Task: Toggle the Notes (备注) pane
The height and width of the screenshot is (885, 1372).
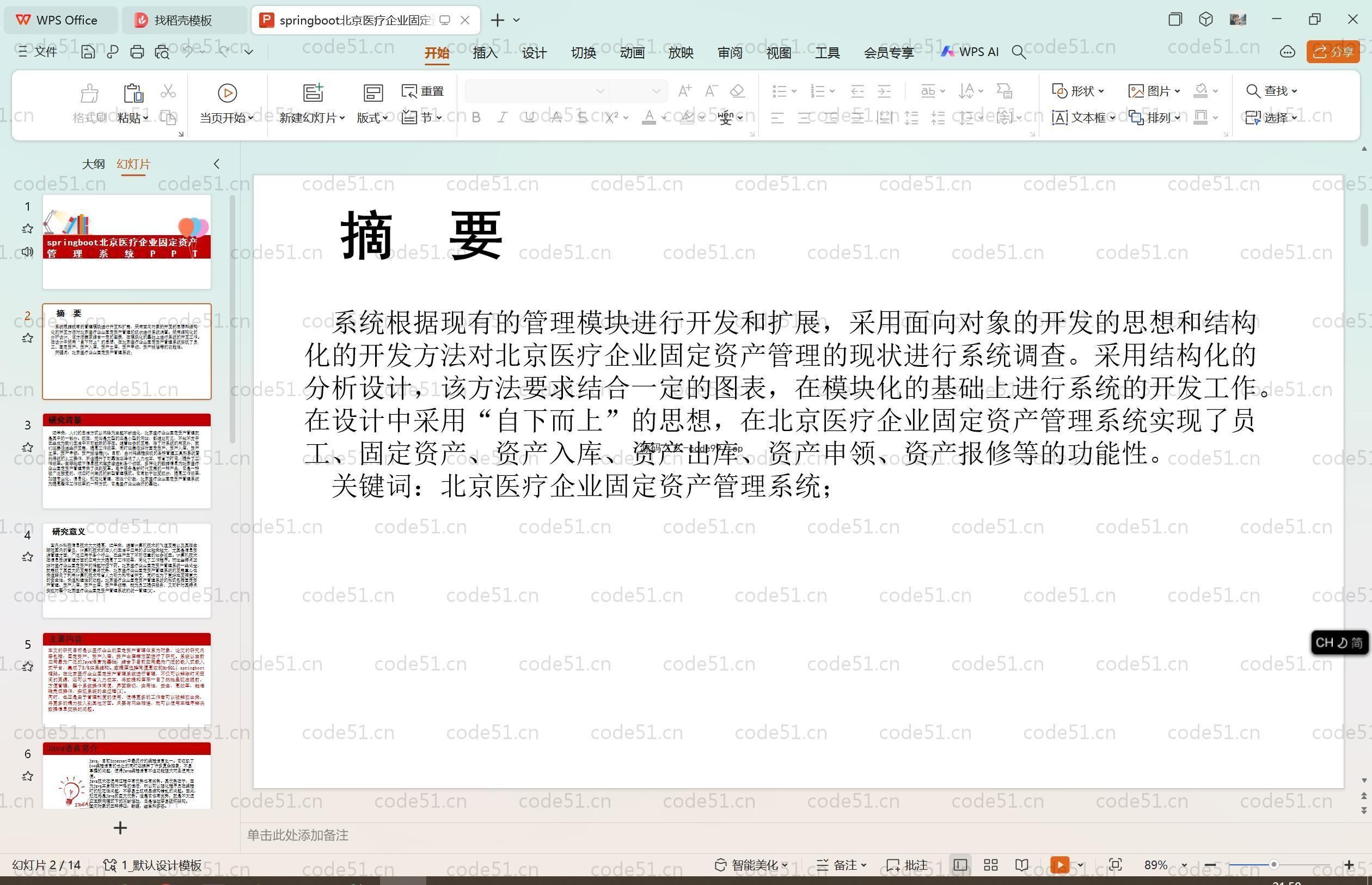Action: pyautogui.click(x=842, y=865)
